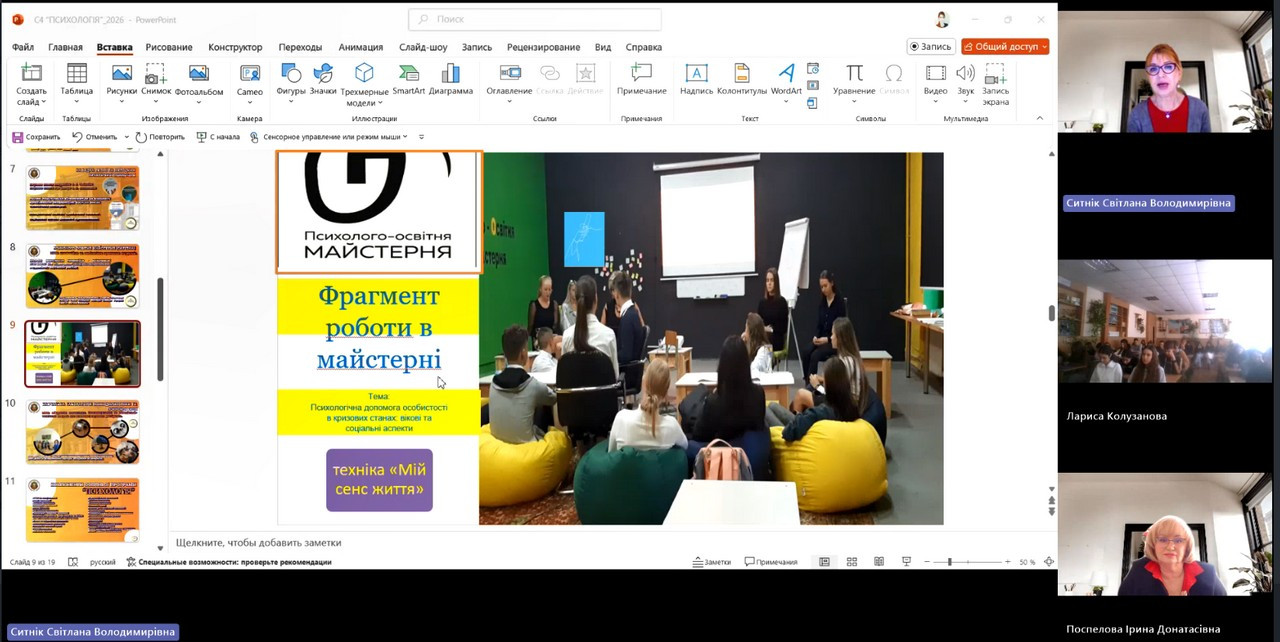Open the Анимация ribbon tab
Image resolution: width=1280 pixels, height=642 pixels.
360,47
